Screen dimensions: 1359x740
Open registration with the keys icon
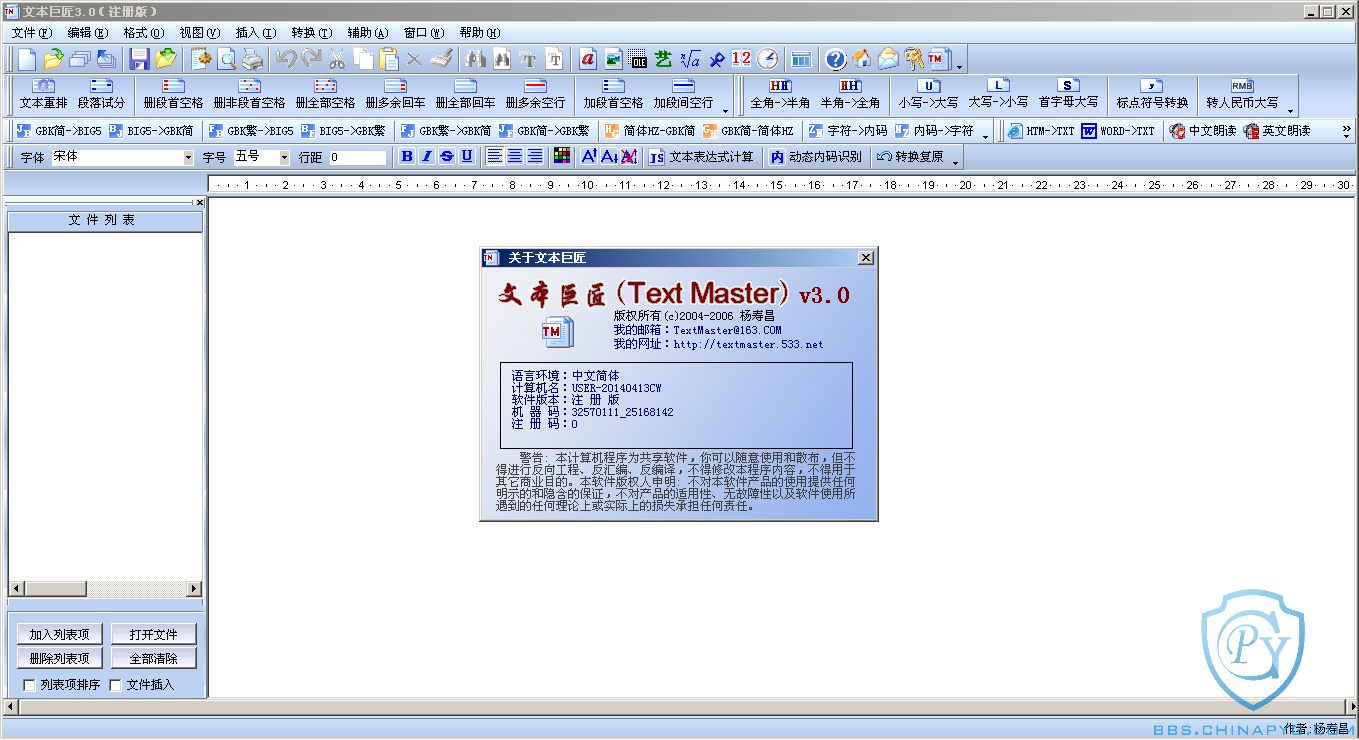tap(914, 59)
